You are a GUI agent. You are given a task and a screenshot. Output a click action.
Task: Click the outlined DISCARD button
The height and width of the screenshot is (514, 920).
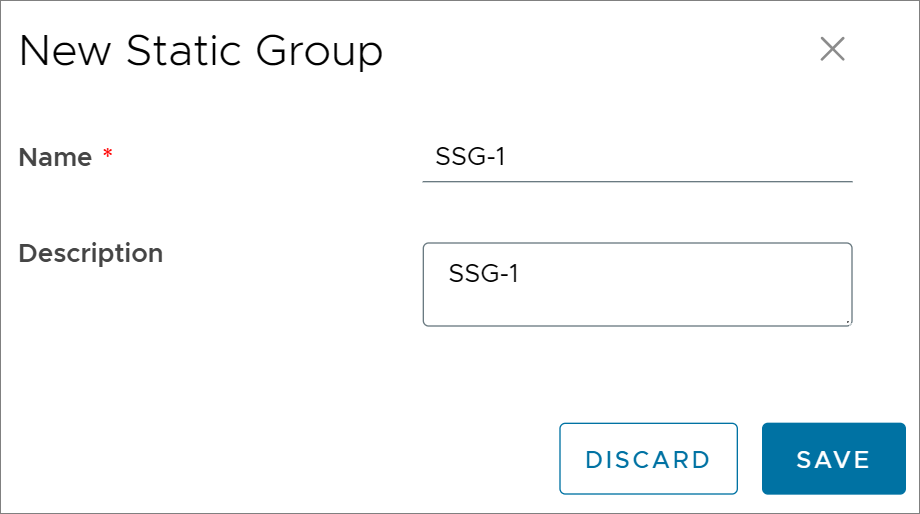[648, 459]
